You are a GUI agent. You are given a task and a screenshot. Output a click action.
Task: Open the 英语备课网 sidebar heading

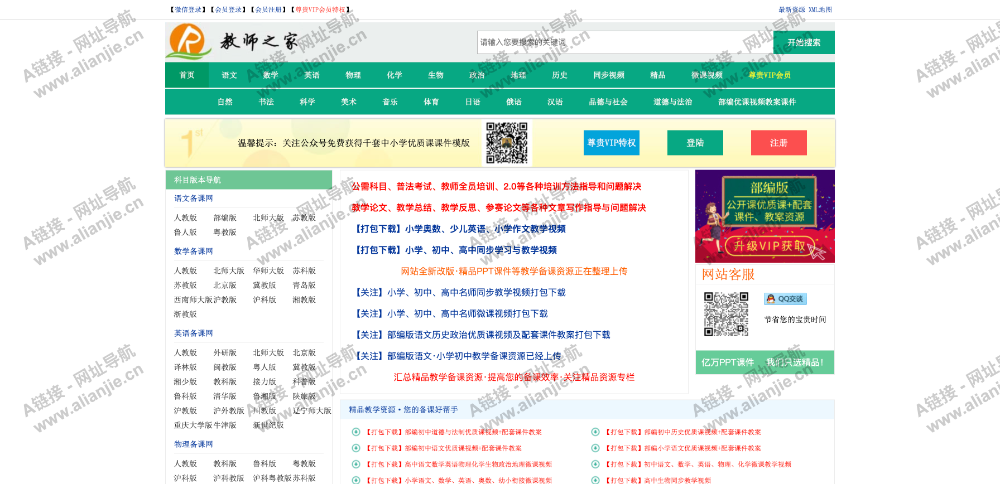[194, 334]
